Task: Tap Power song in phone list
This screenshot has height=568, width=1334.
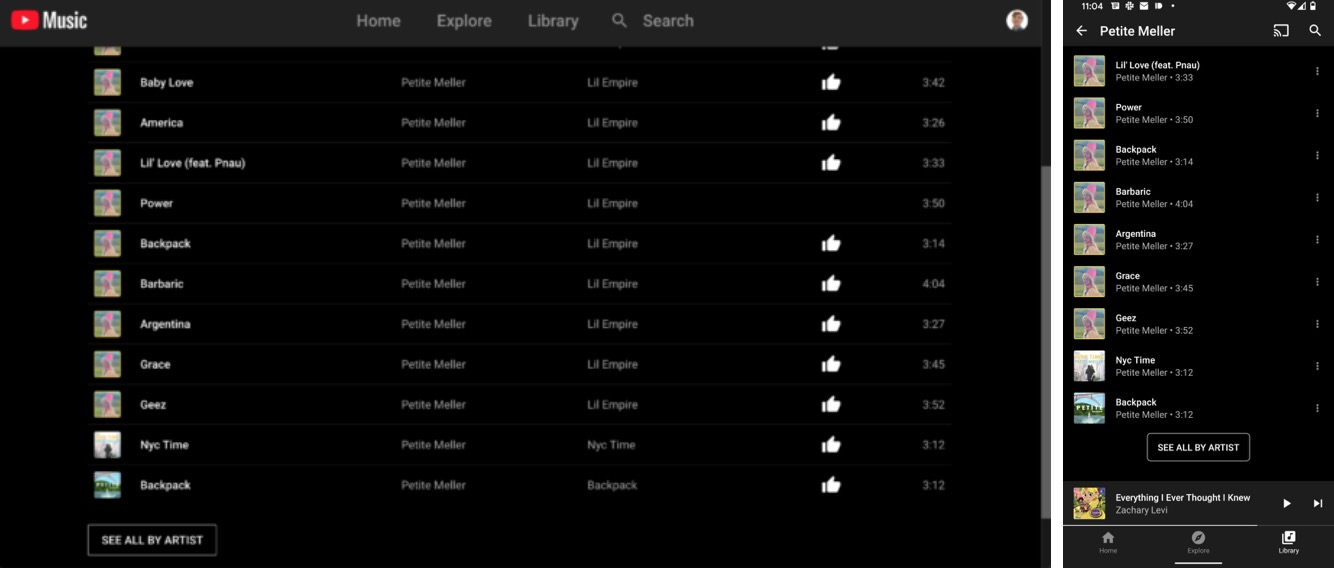Action: pos(1198,113)
